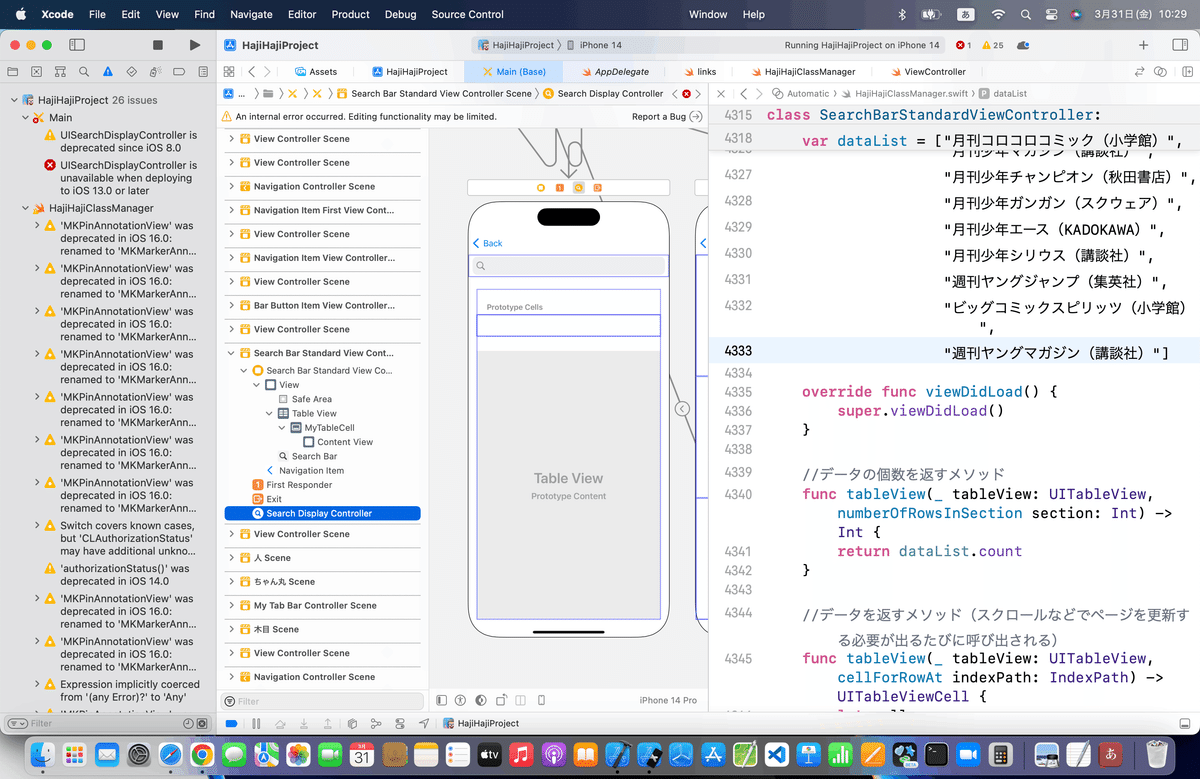The width and height of the screenshot is (1200, 779).
Task: Open the debug navigator icon
Action: pyautogui.click(x=156, y=72)
